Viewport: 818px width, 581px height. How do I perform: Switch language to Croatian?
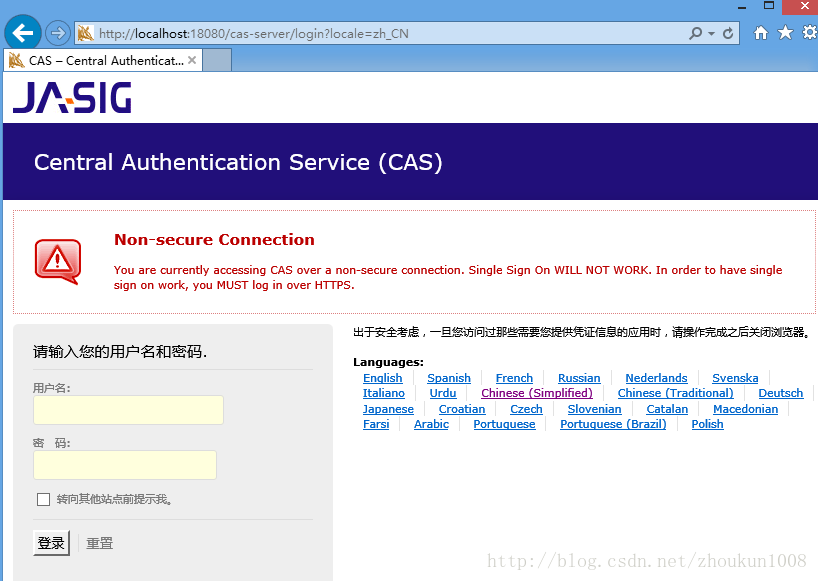point(462,409)
